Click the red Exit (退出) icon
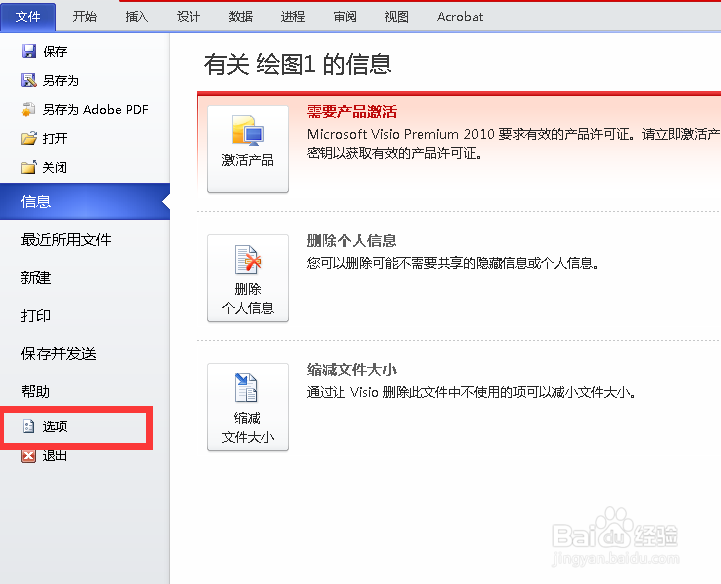The image size is (721, 584). [x=29, y=456]
